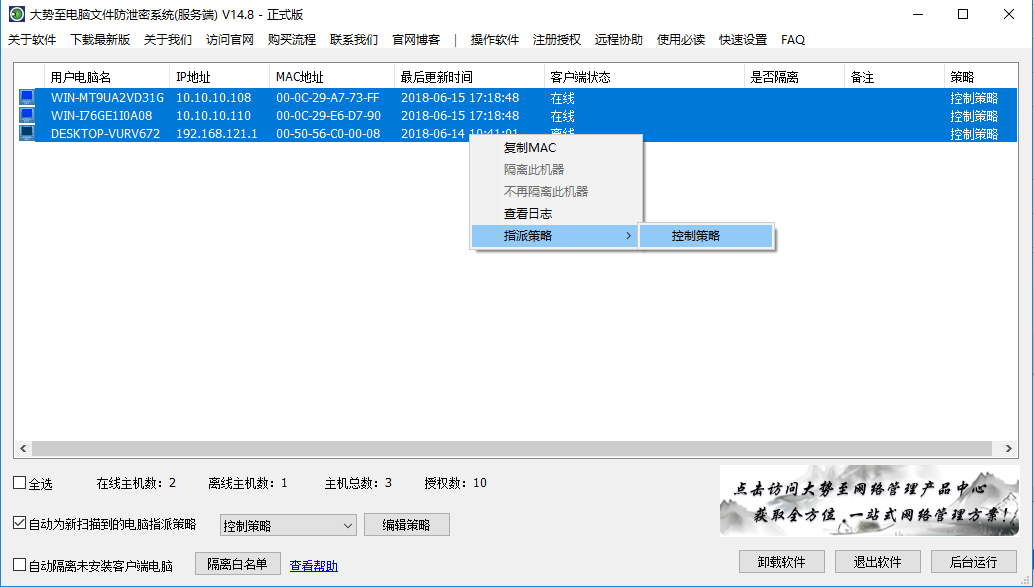The width and height of the screenshot is (1034, 587).
Task: Click the 后台运行 button
Action: pyautogui.click(x=973, y=562)
